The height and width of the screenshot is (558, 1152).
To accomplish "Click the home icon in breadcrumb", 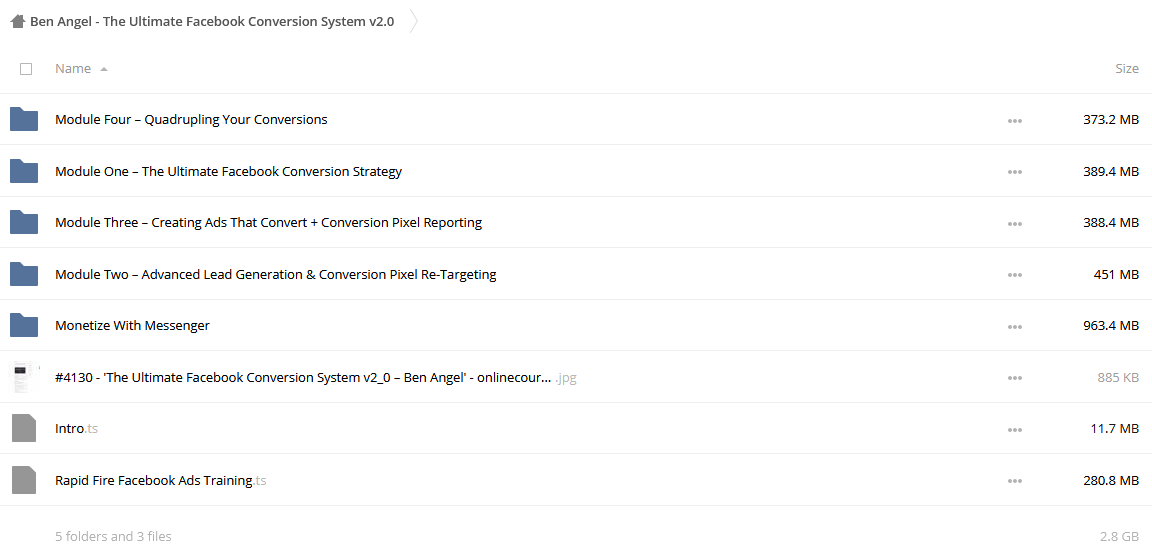I will pos(18,21).
